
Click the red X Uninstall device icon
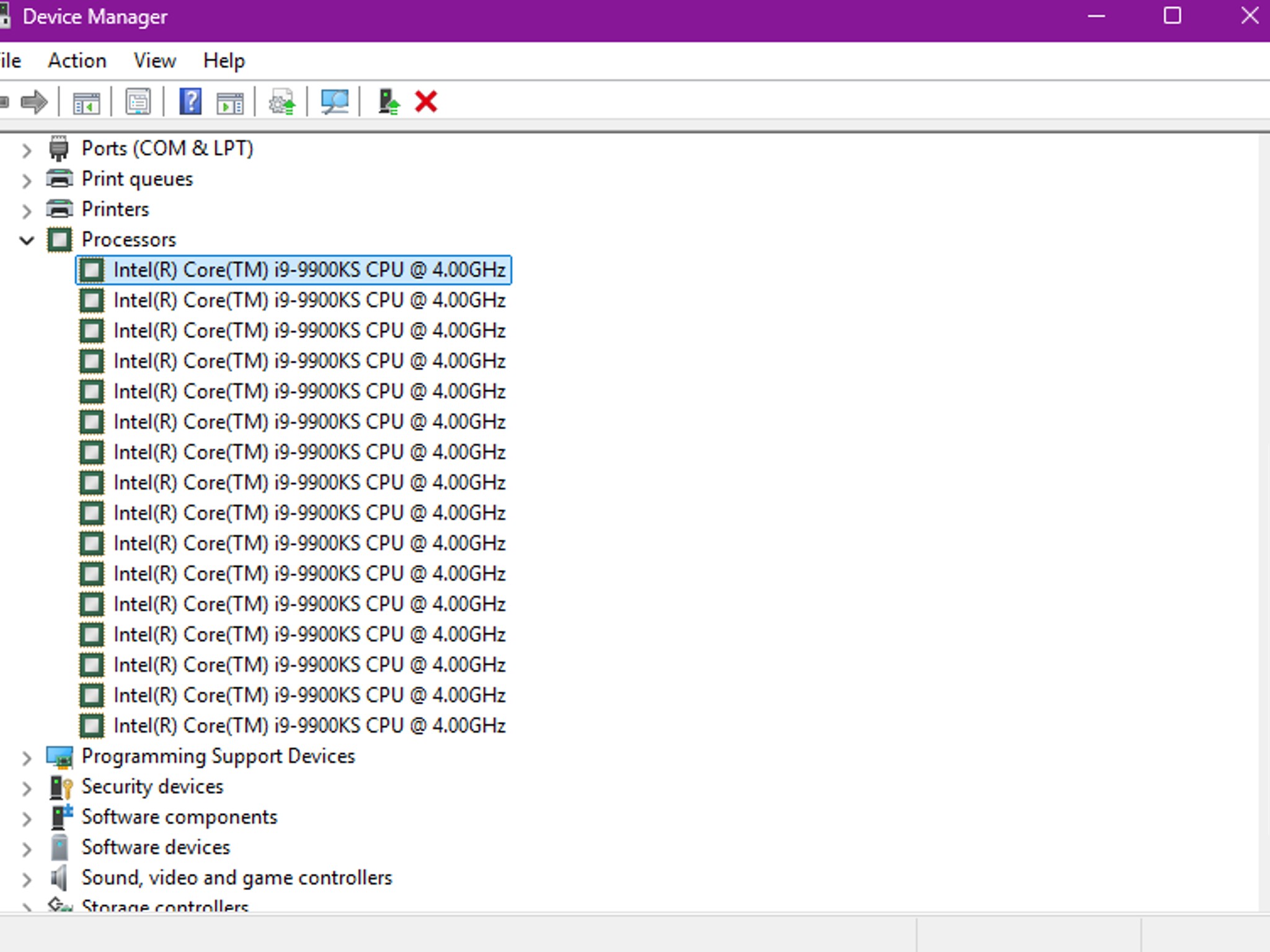click(426, 102)
